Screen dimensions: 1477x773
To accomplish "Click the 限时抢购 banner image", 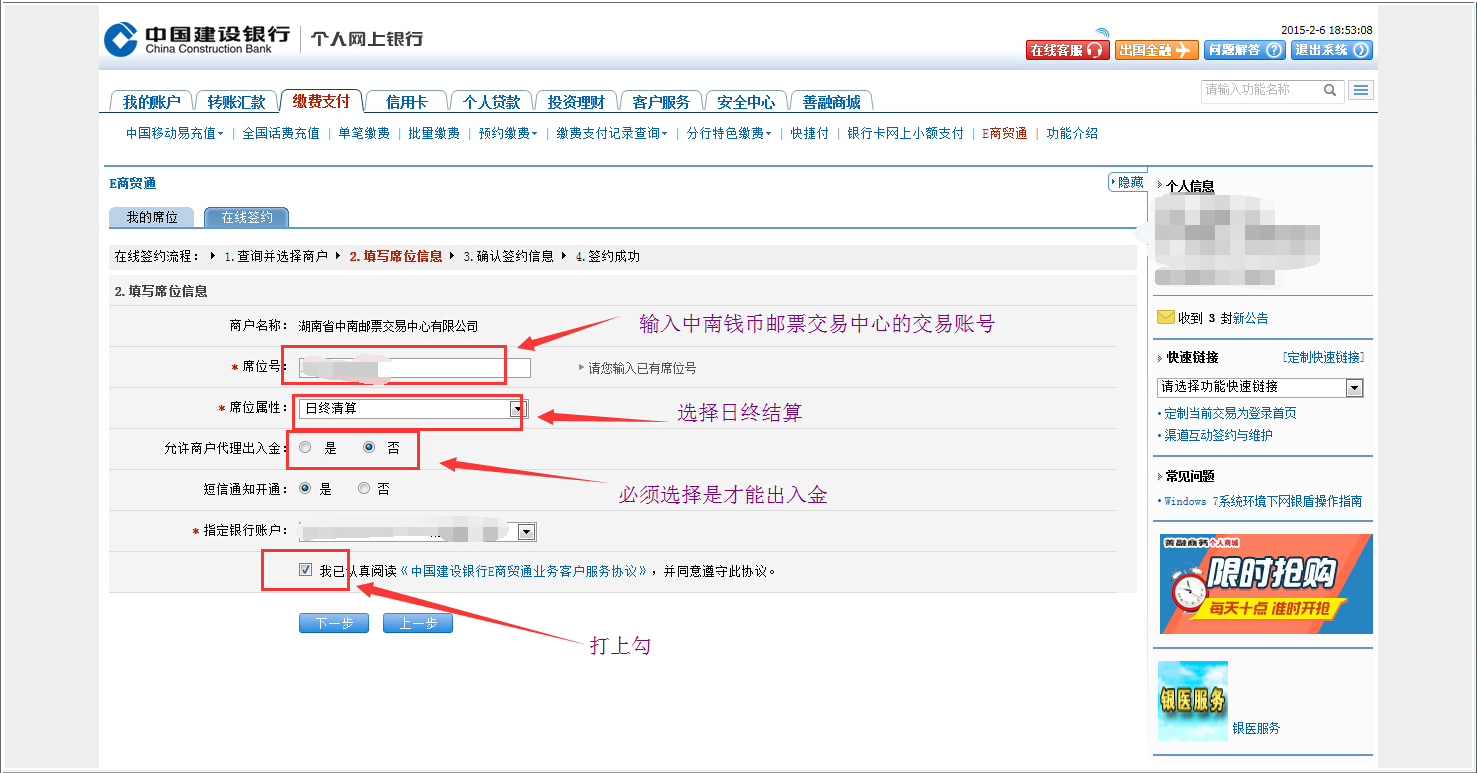I will point(1265,583).
